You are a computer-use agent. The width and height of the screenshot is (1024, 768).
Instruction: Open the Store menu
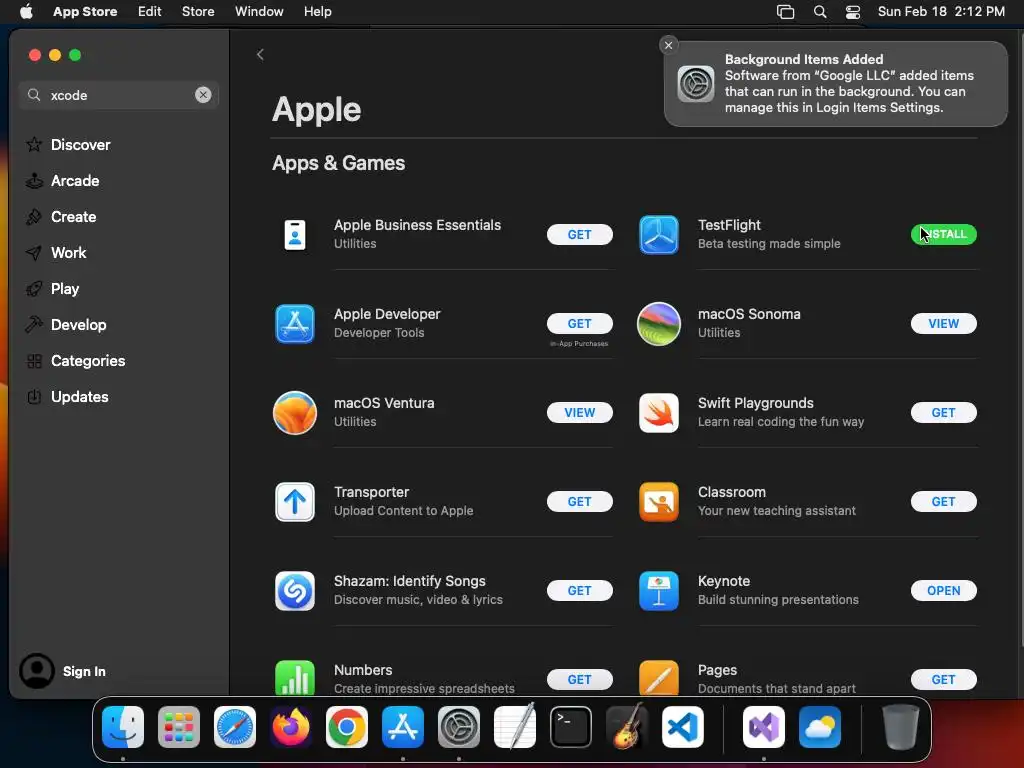point(198,11)
